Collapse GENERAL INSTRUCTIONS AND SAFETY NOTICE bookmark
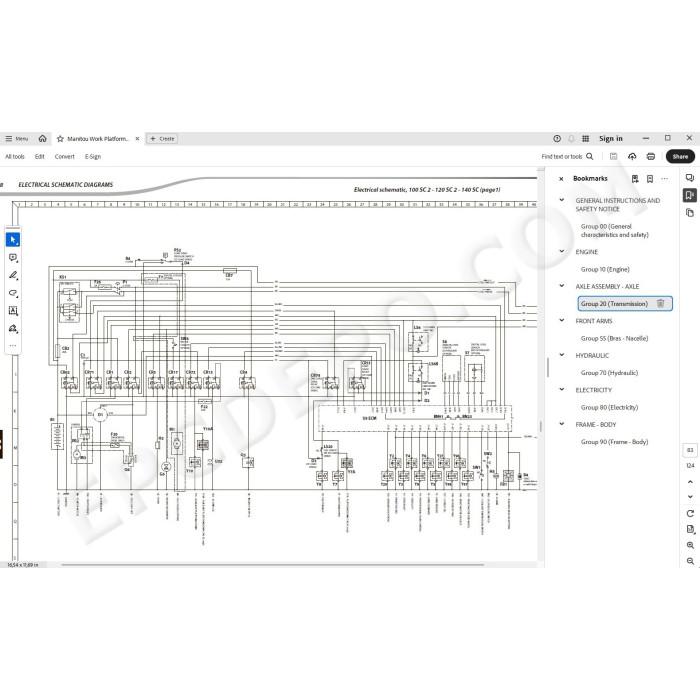 pyautogui.click(x=562, y=200)
